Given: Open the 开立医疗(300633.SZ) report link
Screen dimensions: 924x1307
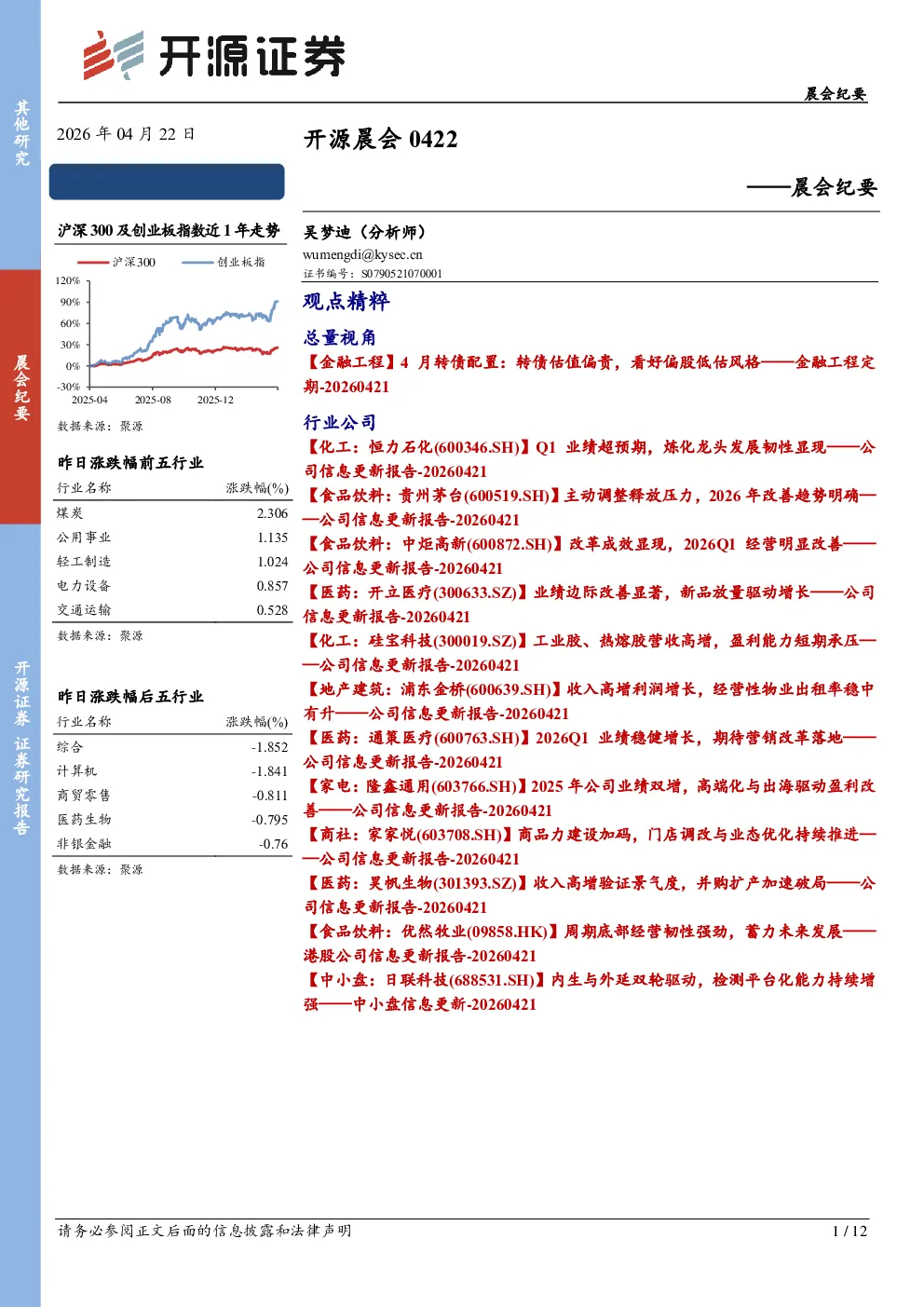Looking at the screenshot, I should tap(590, 605).
